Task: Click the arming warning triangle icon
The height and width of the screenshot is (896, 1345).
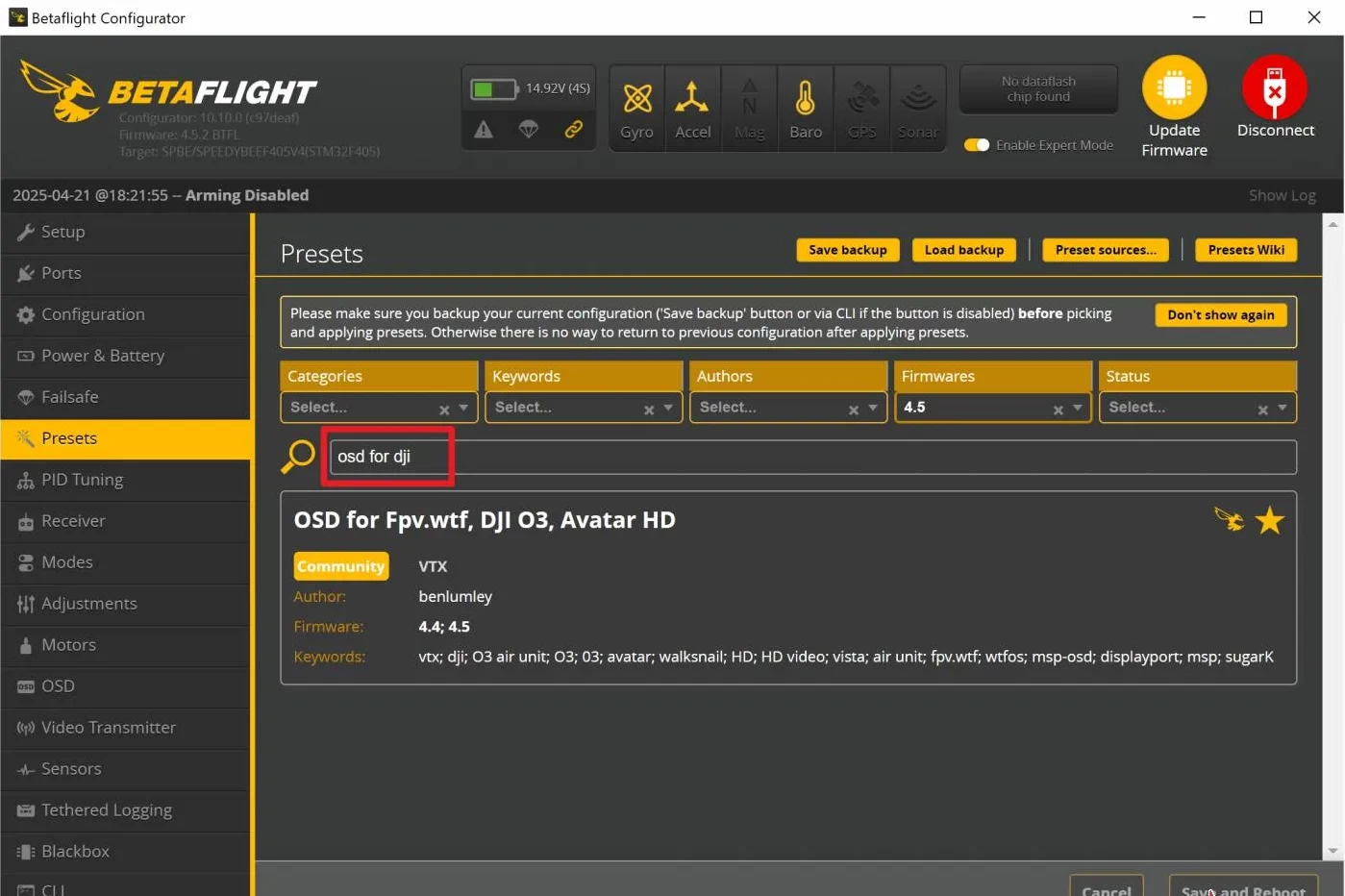Action: tap(484, 129)
